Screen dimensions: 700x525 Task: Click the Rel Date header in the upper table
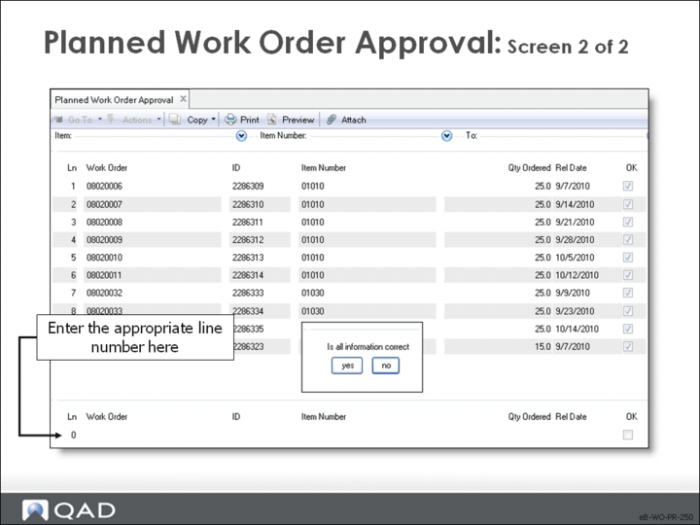click(571, 168)
